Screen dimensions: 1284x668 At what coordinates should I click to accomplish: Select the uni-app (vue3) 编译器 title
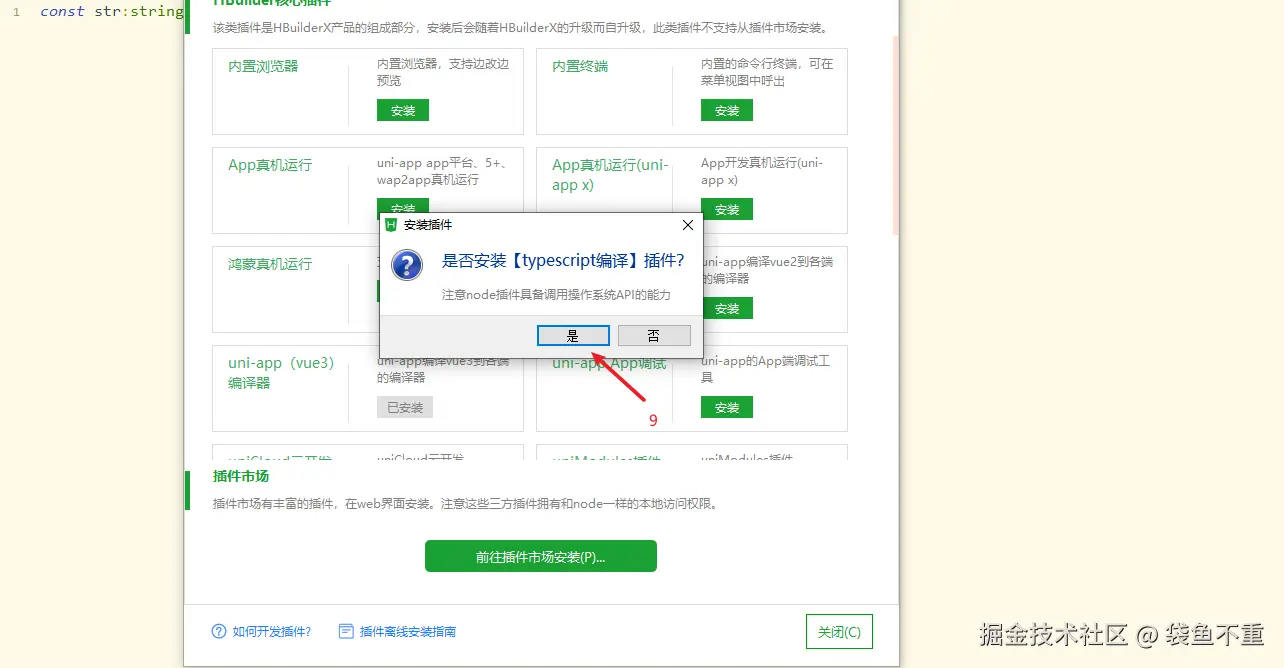281,372
